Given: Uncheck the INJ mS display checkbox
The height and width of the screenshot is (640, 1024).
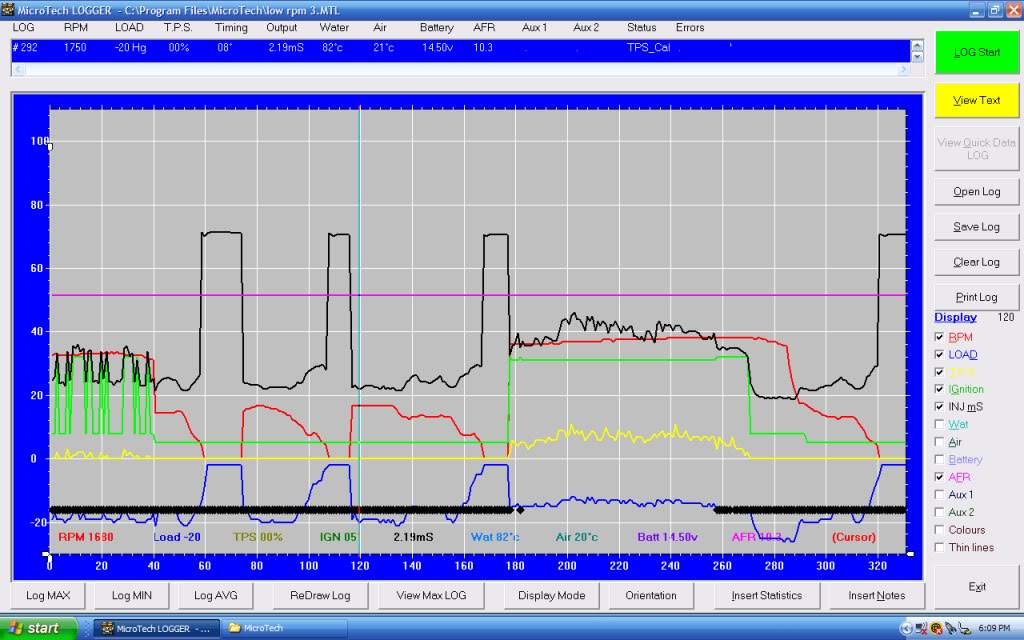Looking at the screenshot, I should pos(939,407).
